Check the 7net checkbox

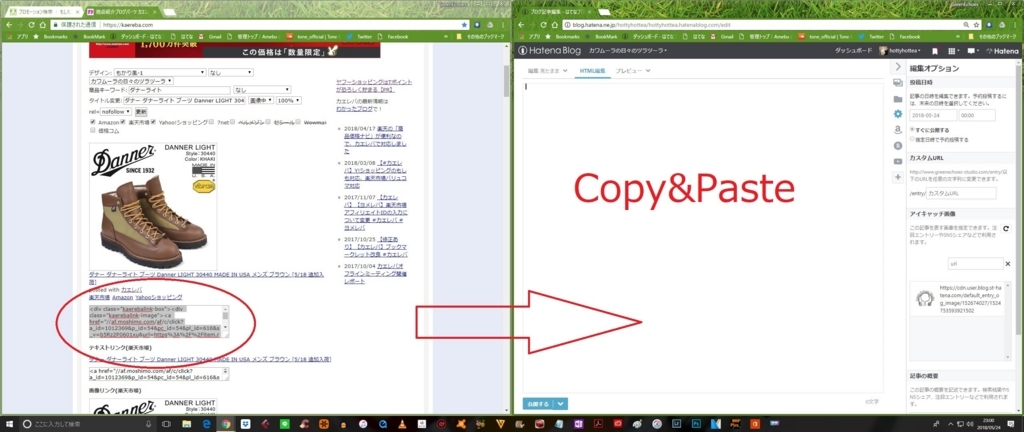(213, 122)
